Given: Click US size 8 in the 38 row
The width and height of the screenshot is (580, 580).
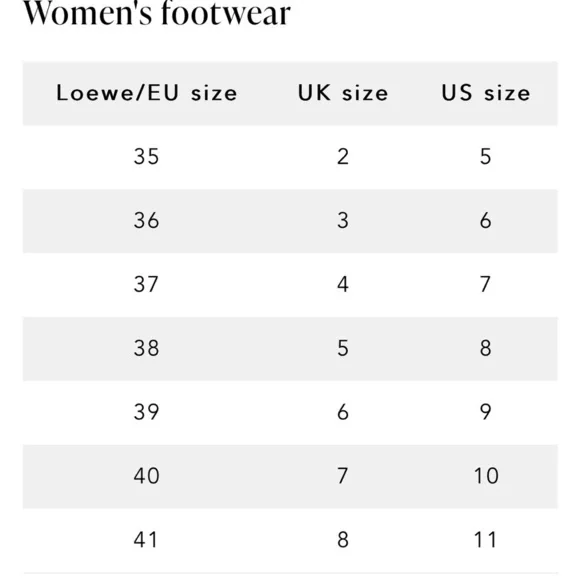Looking at the screenshot, I should point(486,348).
